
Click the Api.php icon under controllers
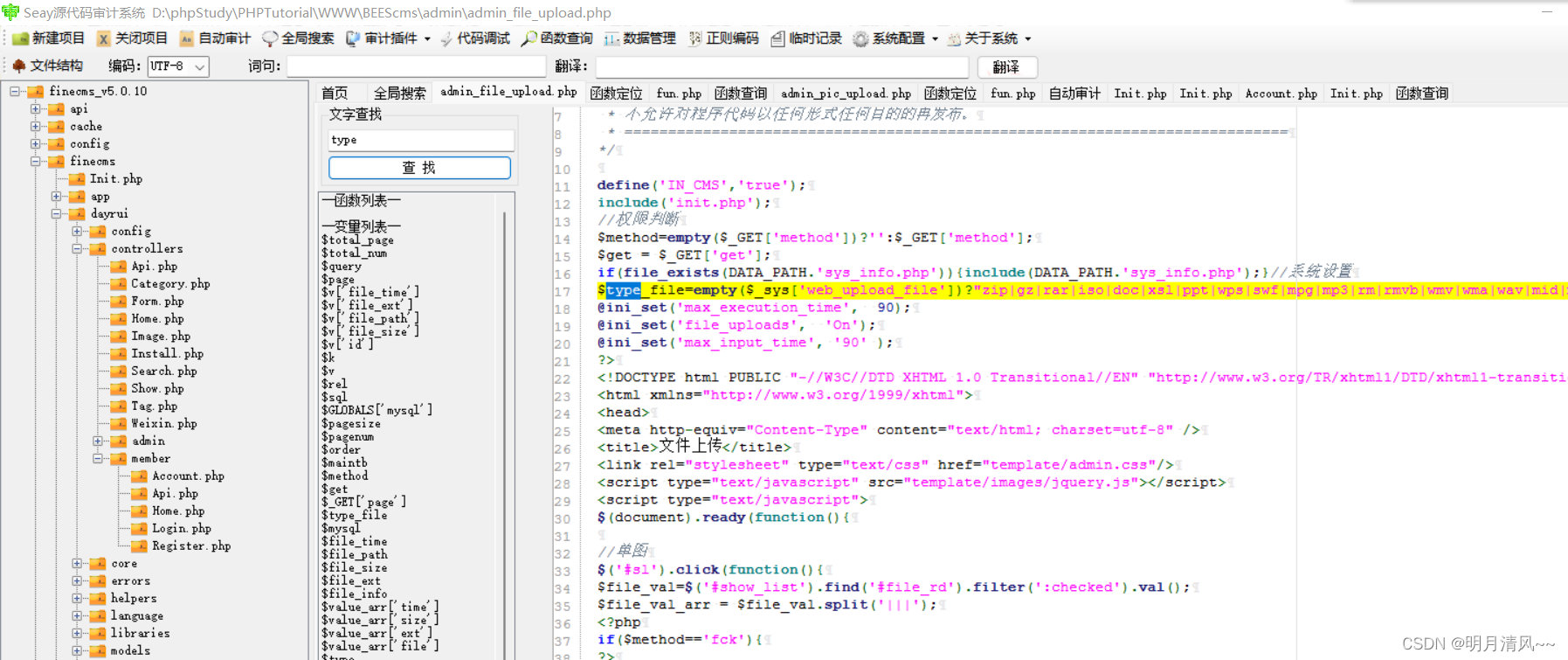click(x=119, y=266)
